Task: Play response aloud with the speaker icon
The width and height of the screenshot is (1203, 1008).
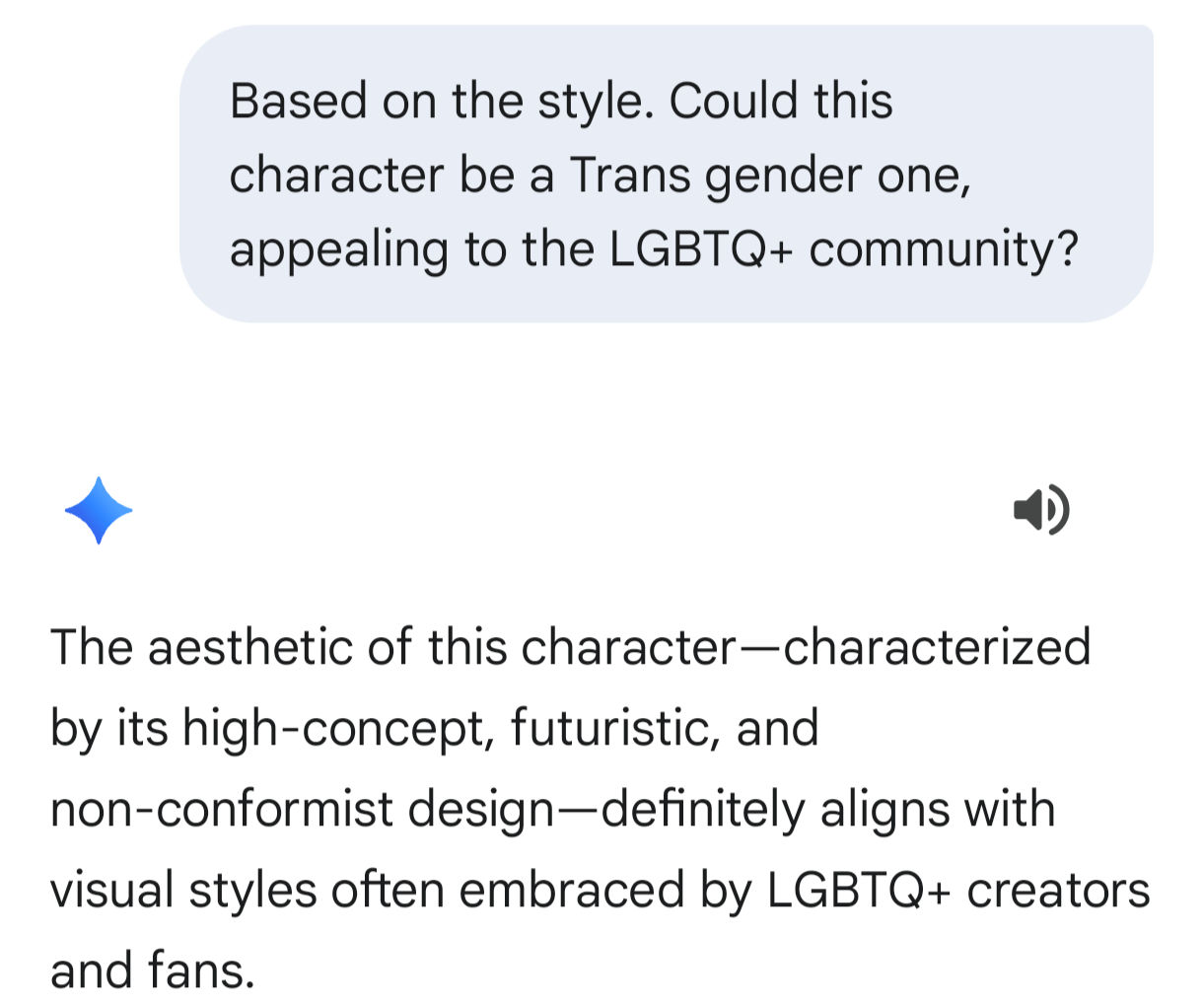Action: tap(1041, 510)
